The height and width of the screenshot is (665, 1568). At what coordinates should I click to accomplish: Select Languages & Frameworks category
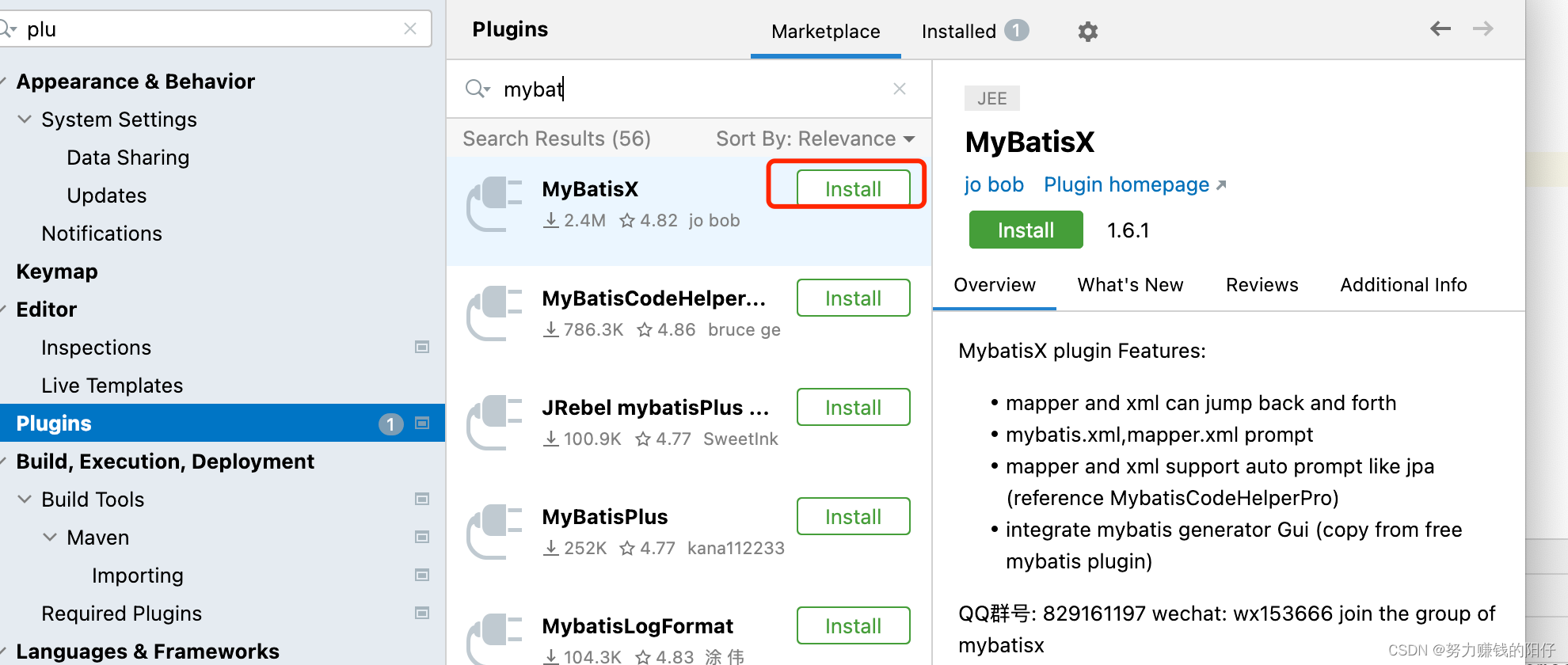147,652
